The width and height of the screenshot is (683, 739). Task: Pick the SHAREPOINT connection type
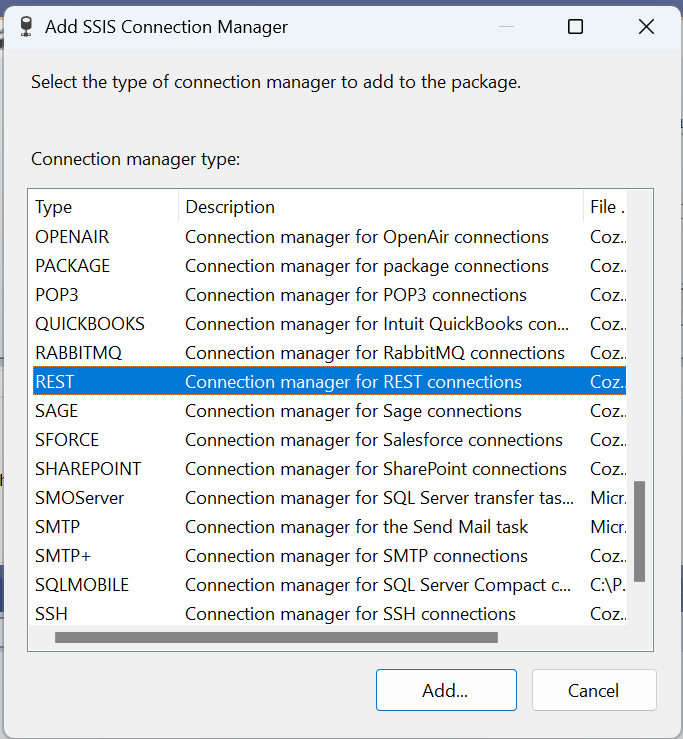(88, 469)
